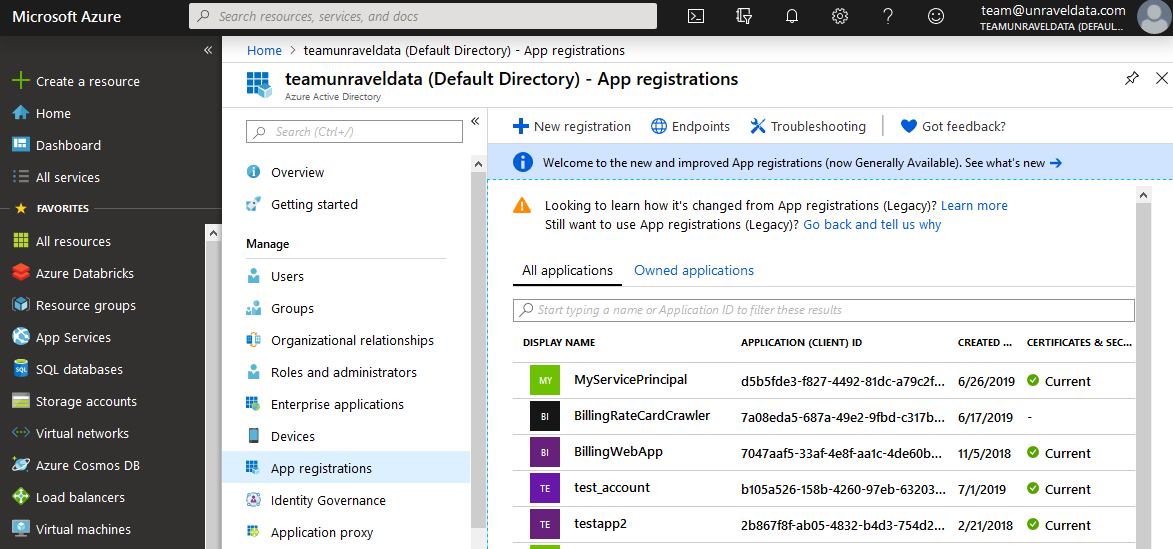Viewport: 1173px width, 549px height.
Task: Open Roles and administrators
Action: [346, 372]
